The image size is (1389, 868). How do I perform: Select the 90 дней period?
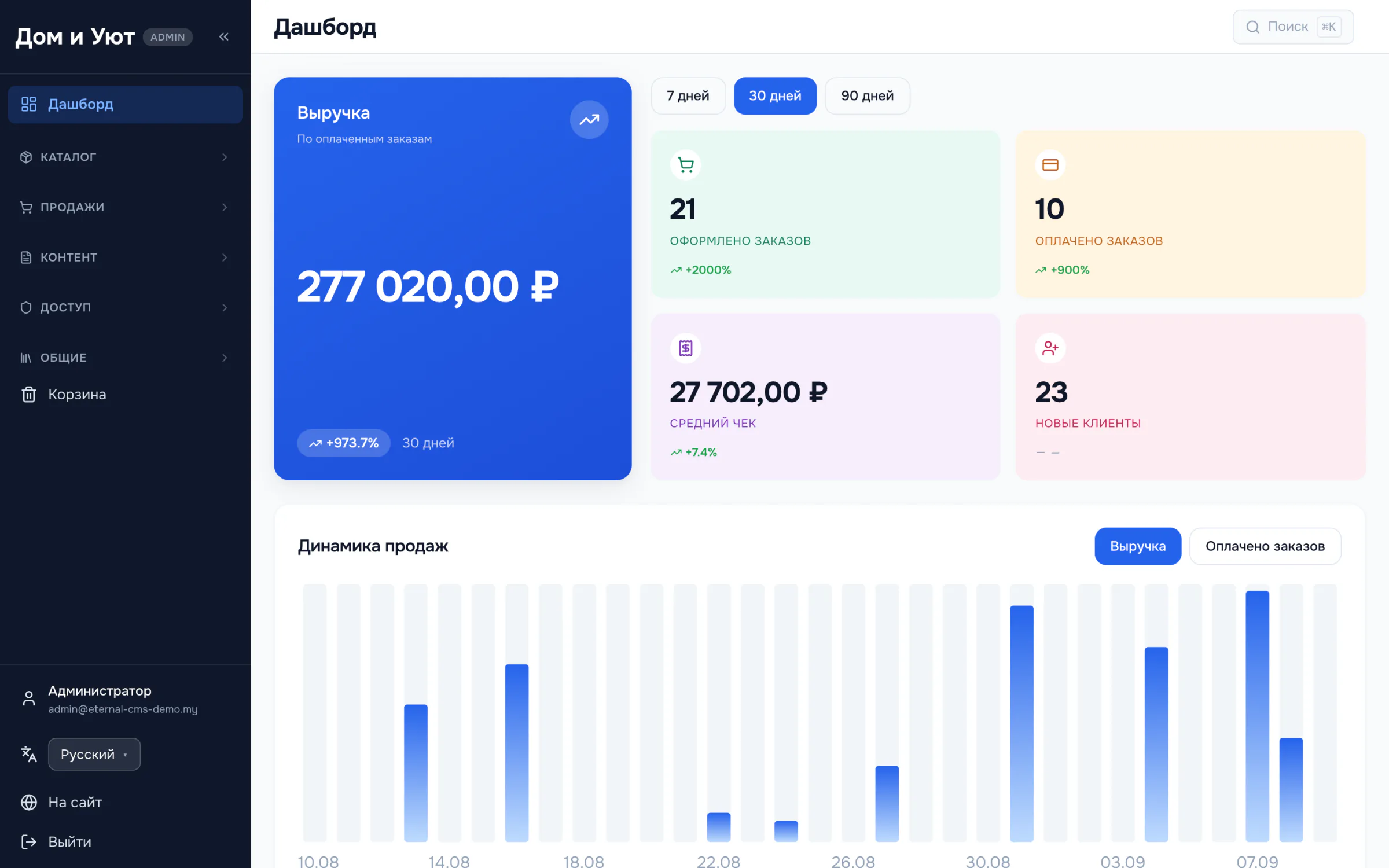tap(867, 95)
